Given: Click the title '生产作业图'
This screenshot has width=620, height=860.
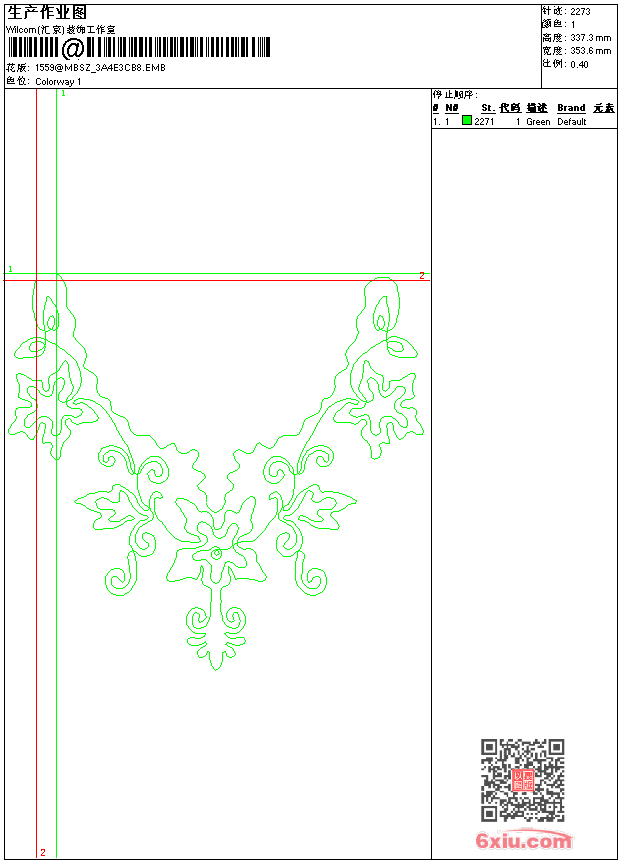Looking at the screenshot, I should click(47, 13).
